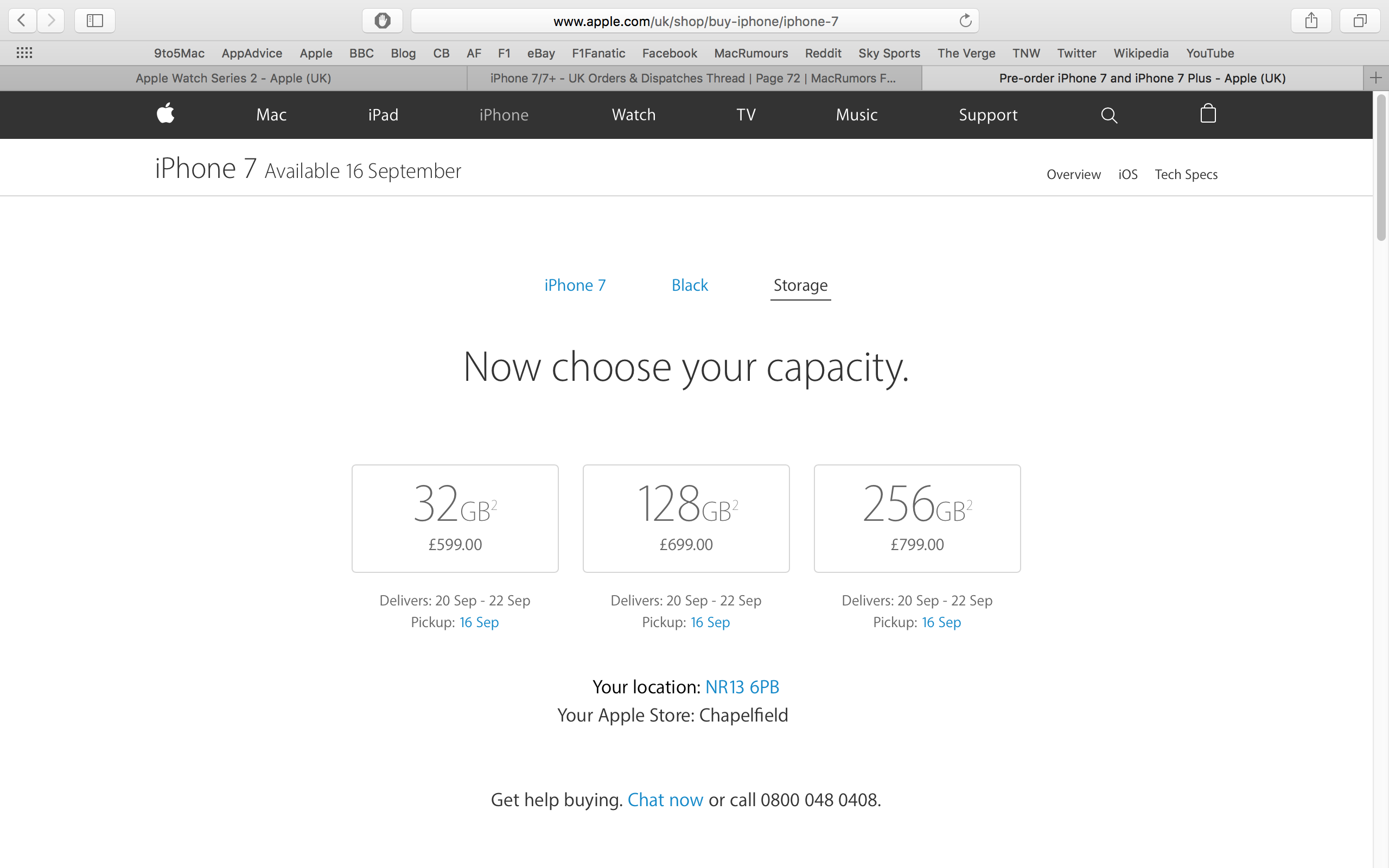Open the AppAdvice bookmark
This screenshot has width=1389, height=868.
tap(252, 53)
